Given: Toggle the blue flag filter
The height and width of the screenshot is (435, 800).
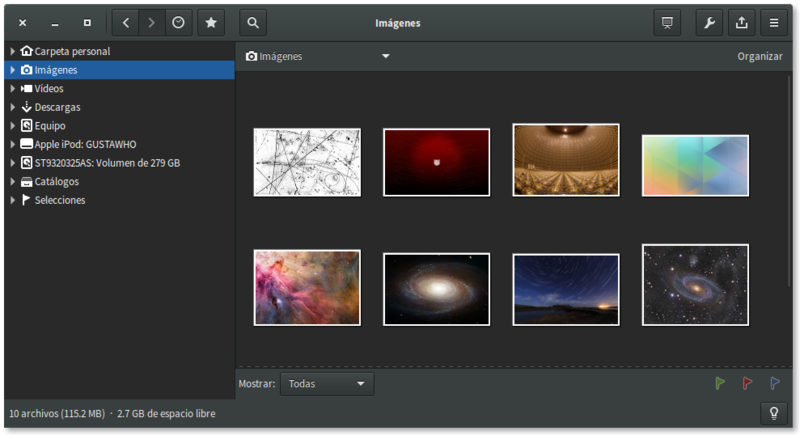Looking at the screenshot, I should point(775,383).
